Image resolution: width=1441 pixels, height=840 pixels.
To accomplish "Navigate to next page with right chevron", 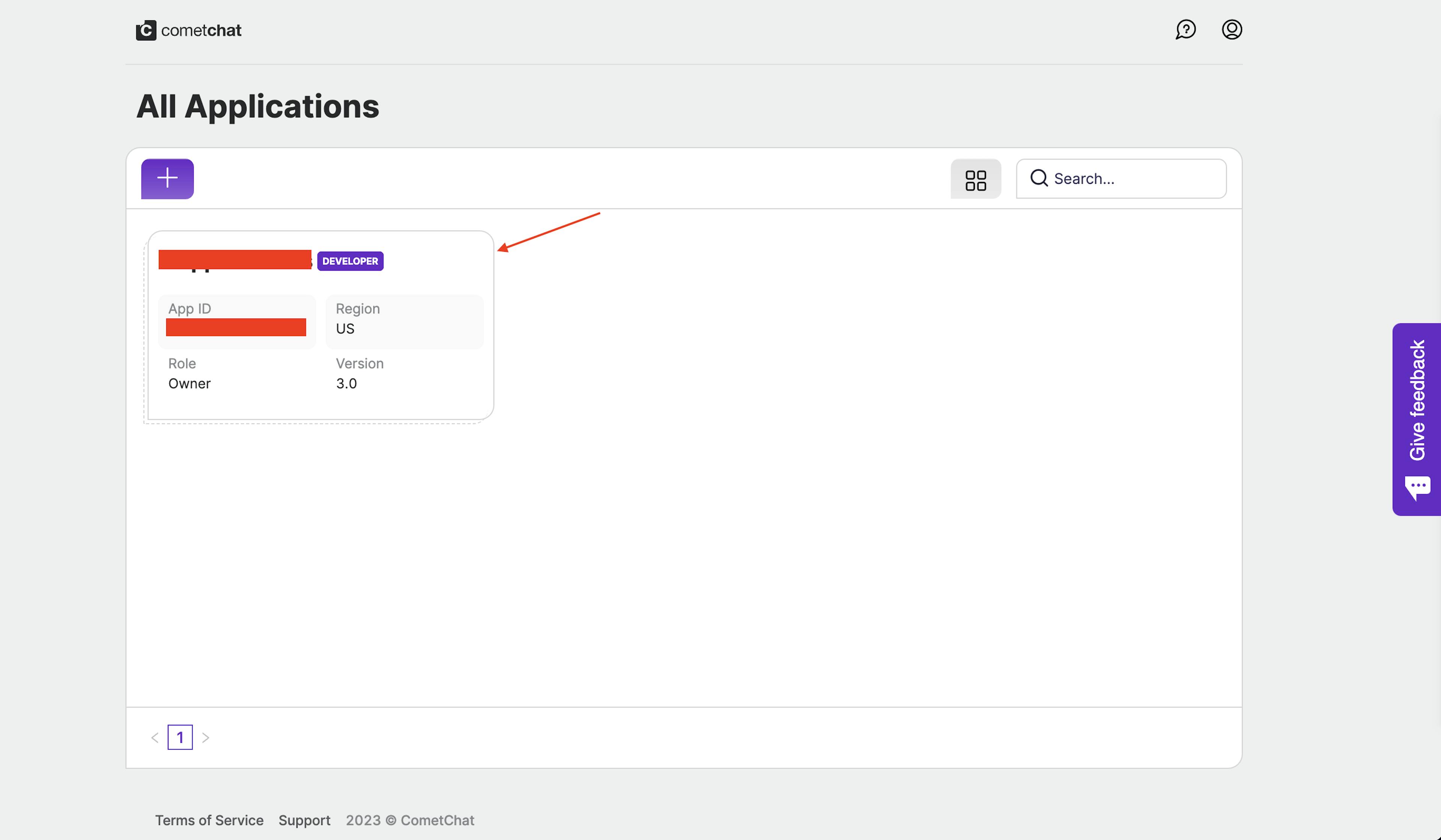I will 206,737.
